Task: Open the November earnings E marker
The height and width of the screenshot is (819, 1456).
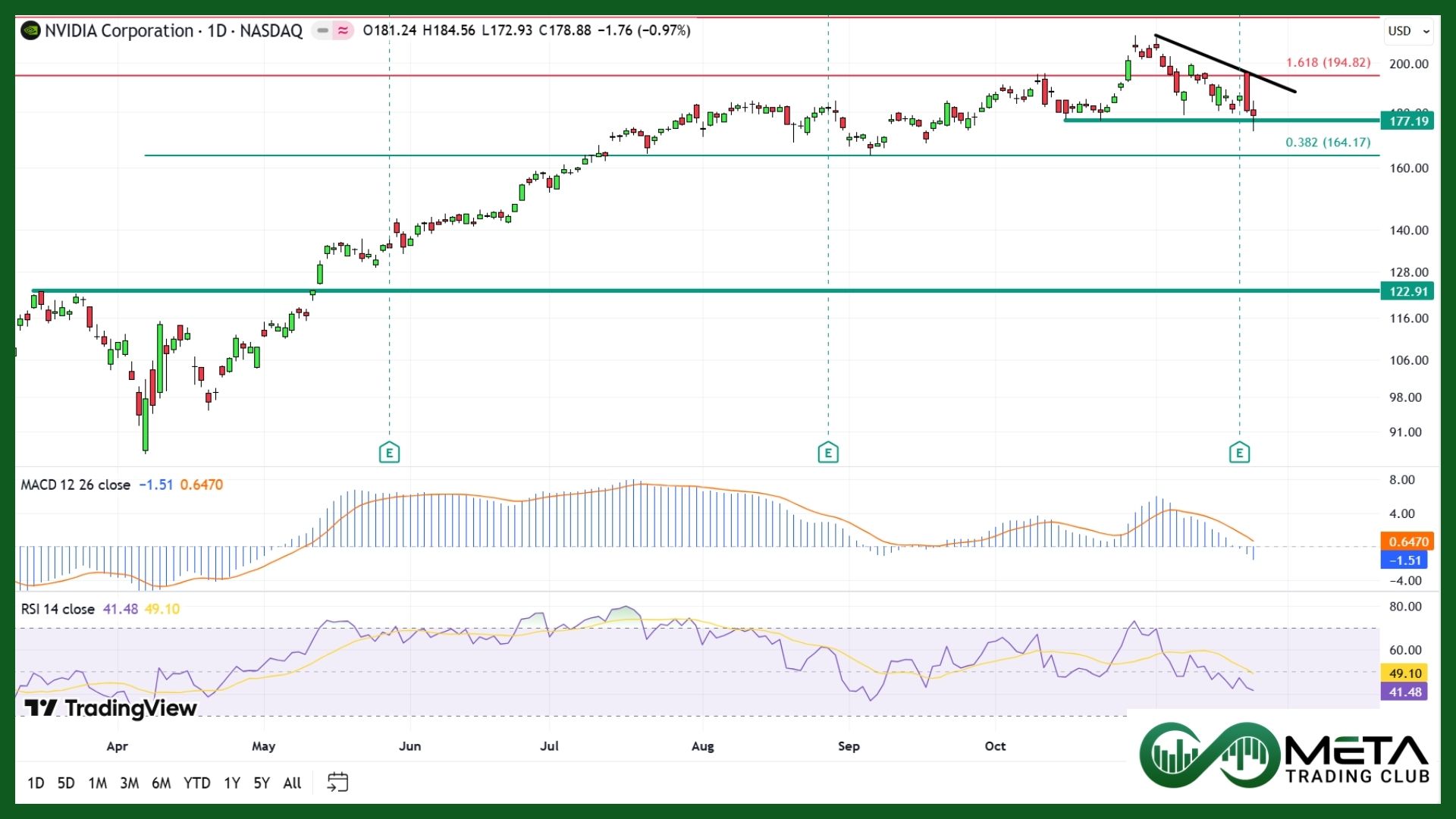Action: pyautogui.click(x=1239, y=453)
